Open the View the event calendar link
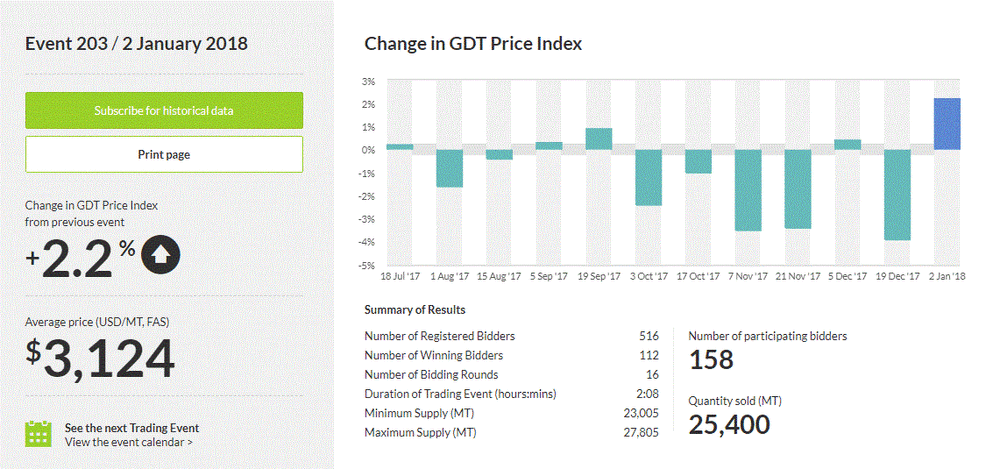The width and height of the screenshot is (1000, 469). [129, 441]
